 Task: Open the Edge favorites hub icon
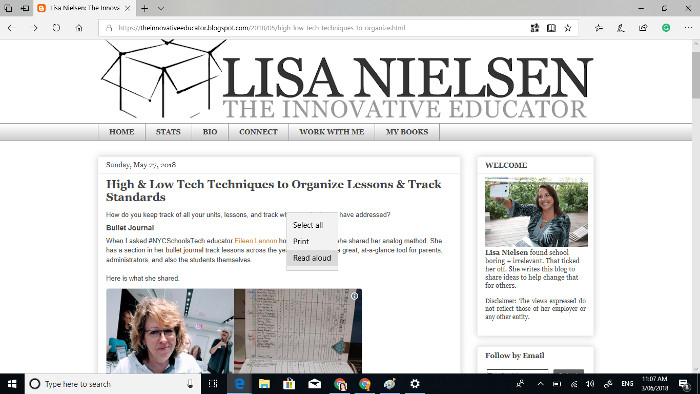click(x=599, y=28)
